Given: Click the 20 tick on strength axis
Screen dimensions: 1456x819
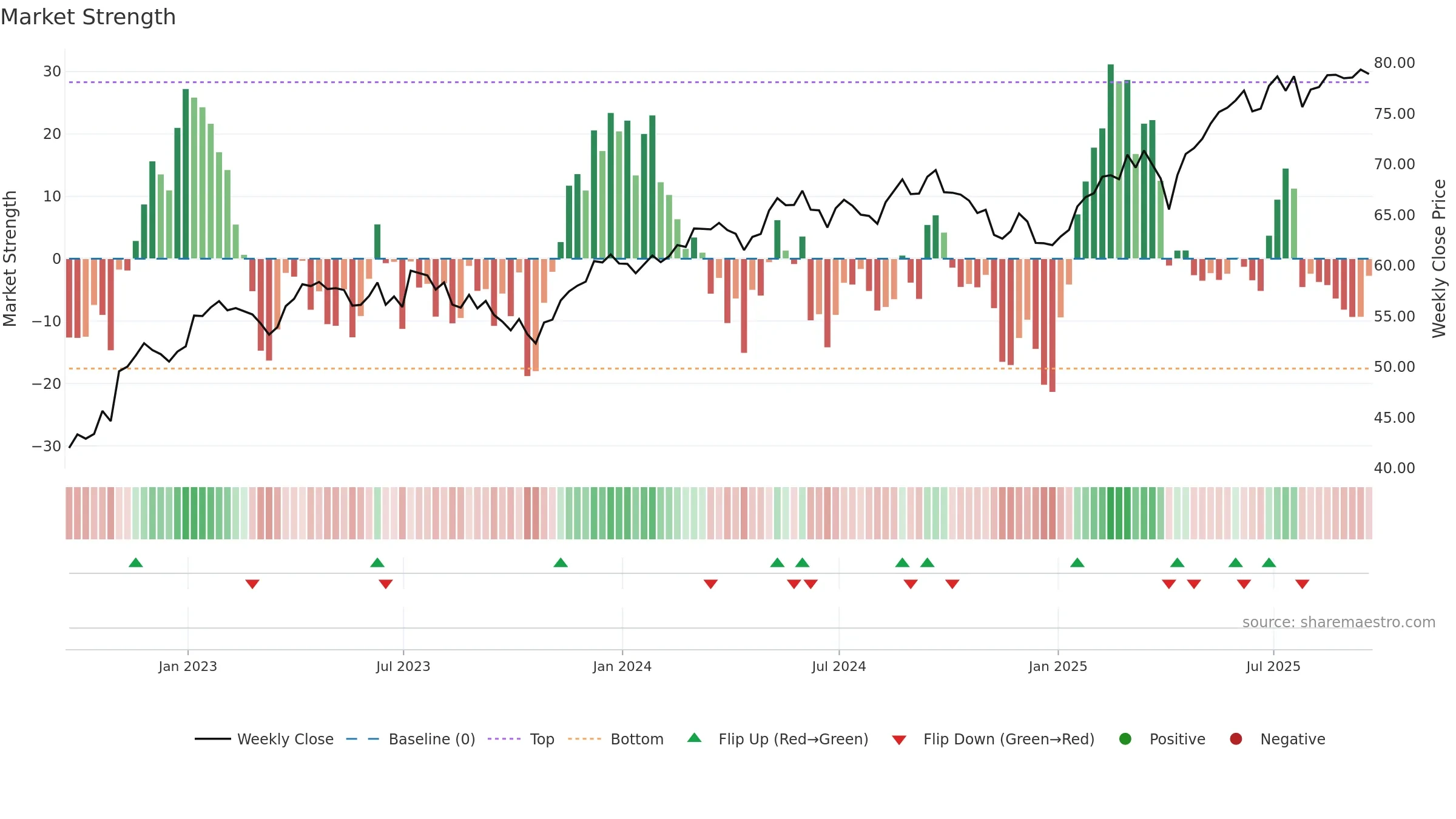Looking at the screenshot, I should [x=52, y=134].
